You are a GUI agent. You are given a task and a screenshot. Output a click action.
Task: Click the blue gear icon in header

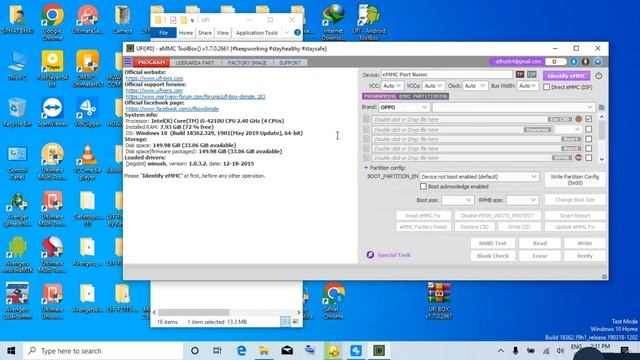click(x=598, y=62)
